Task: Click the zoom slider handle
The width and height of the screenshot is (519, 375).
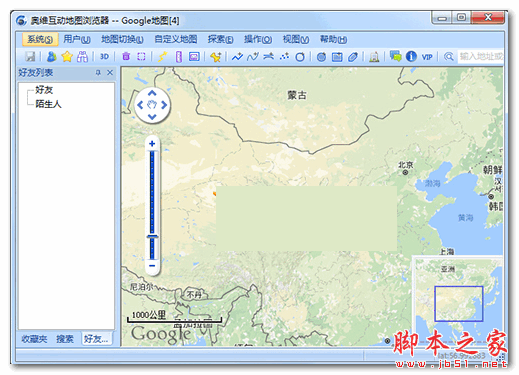Action: click(x=152, y=236)
